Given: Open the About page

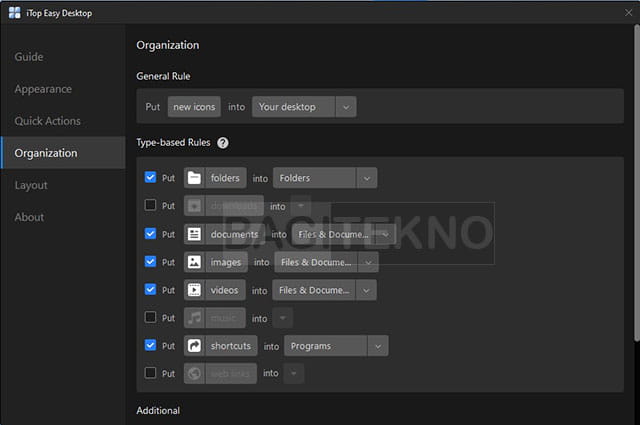Looking at the screenshot, I should pyautogui.click(x=29, y=217).
